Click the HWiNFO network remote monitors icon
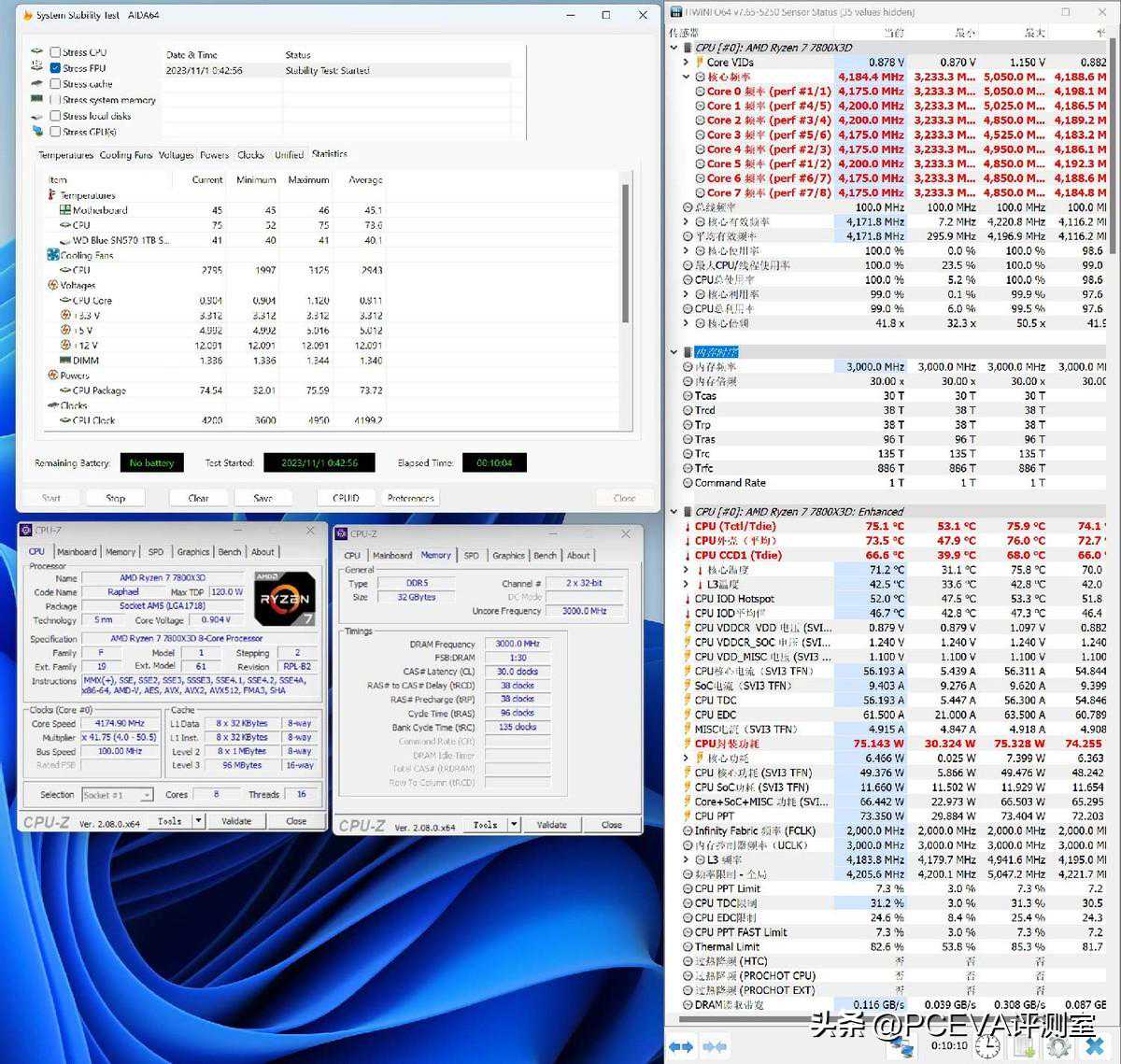This screenshot has width=1121, height=1064. [901, 1047]
